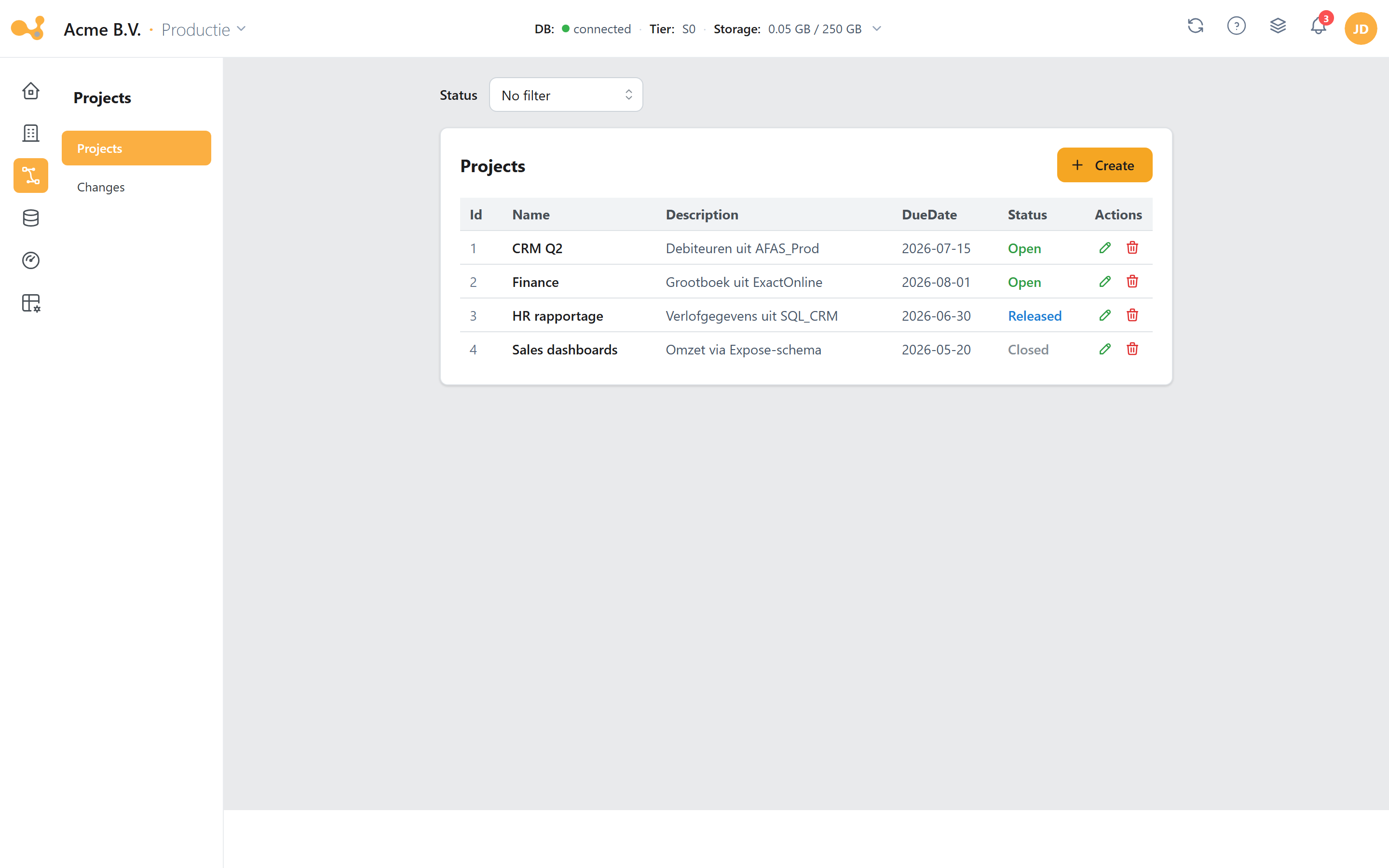Click description Debiteuren uit AFAS_Prod

click(x=742, y=248)
